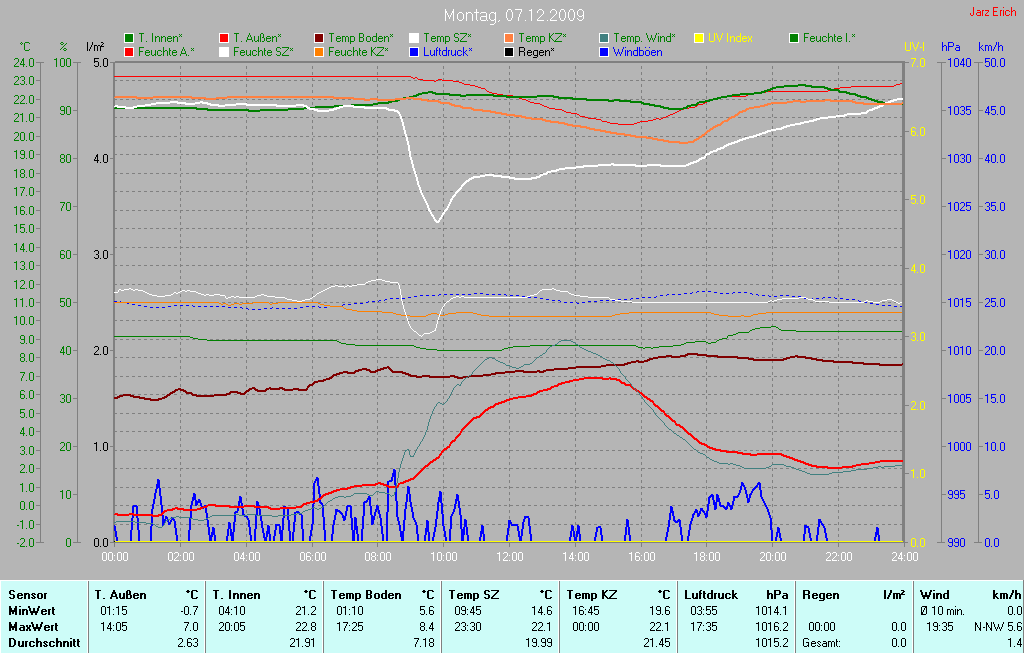
Task: Click the T. Innen table column header
Action: pyautogui.click(x=236, y=595)
